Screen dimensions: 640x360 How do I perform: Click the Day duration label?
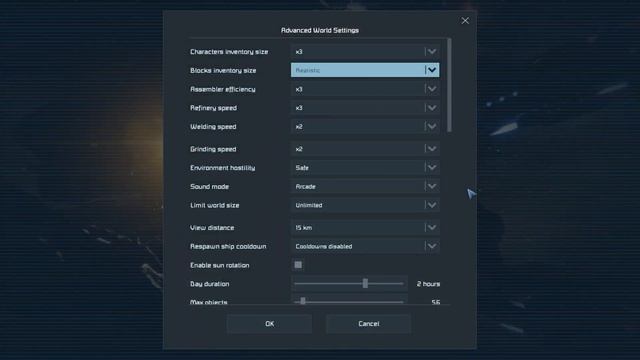pos(209,284)
